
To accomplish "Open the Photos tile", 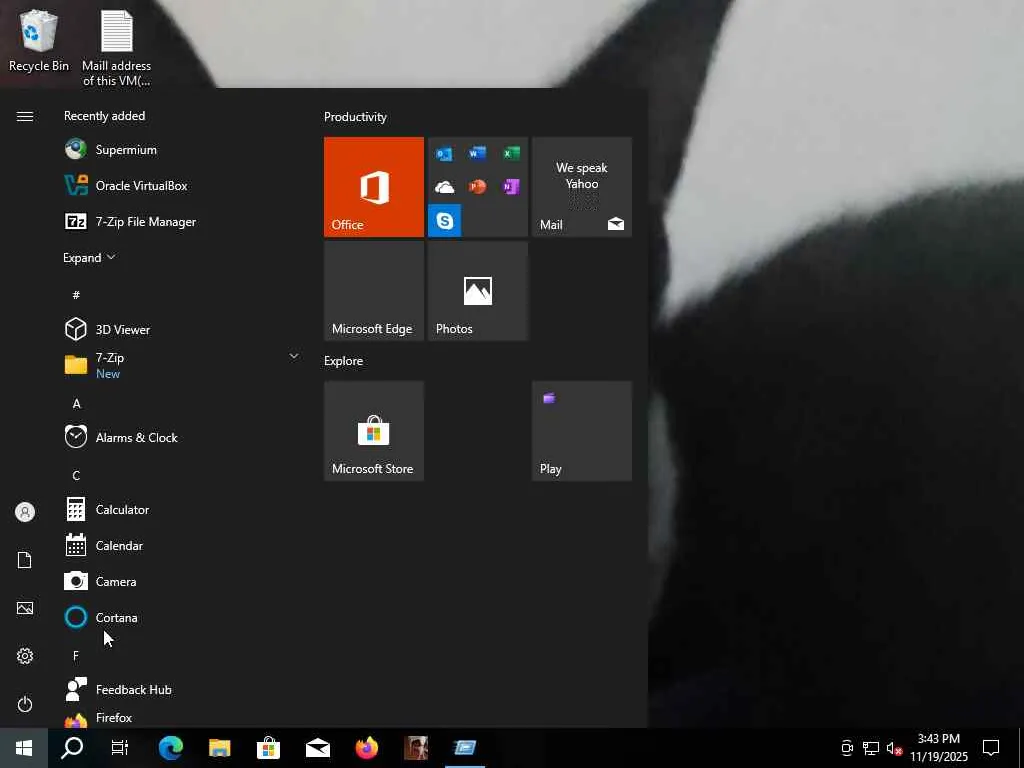I will (477, 291).
